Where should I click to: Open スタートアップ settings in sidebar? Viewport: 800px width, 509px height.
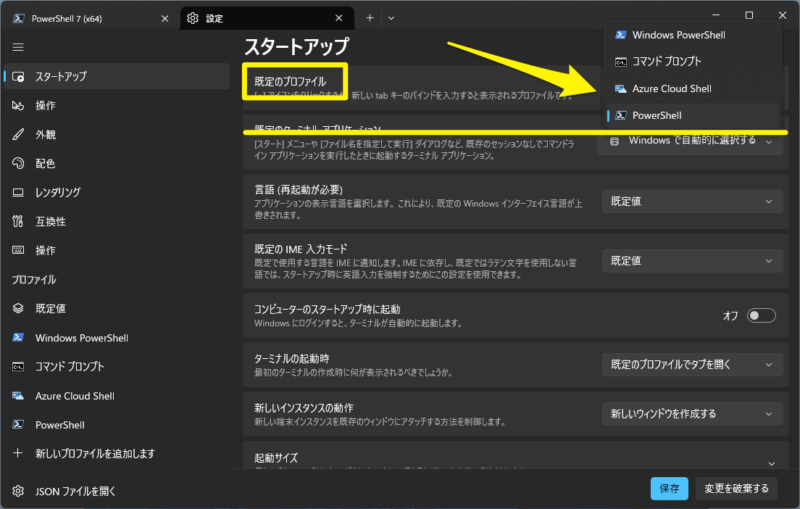[x=116, y=77]
